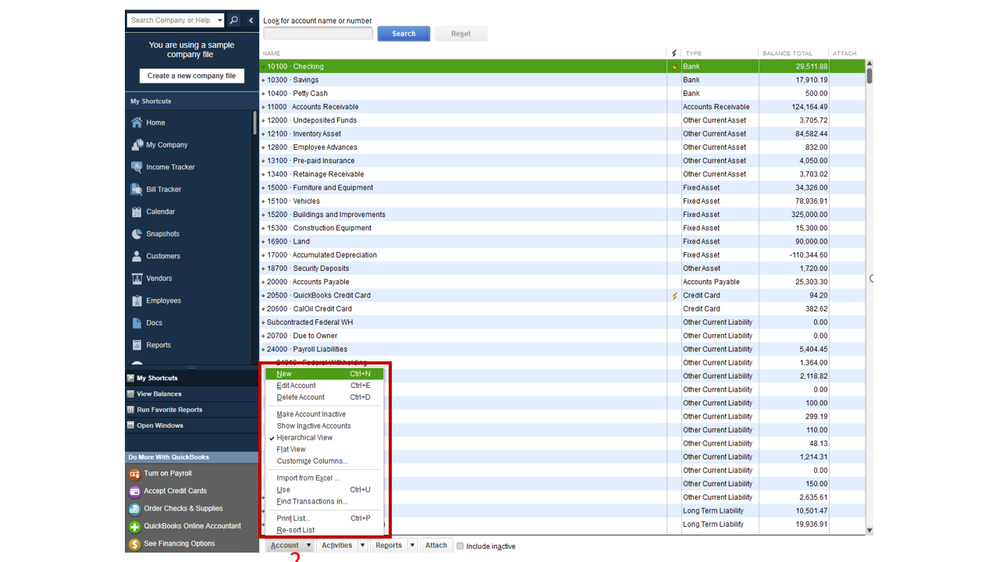
Task: Click Turn on Payroll icon
Action: pos(134,473)
